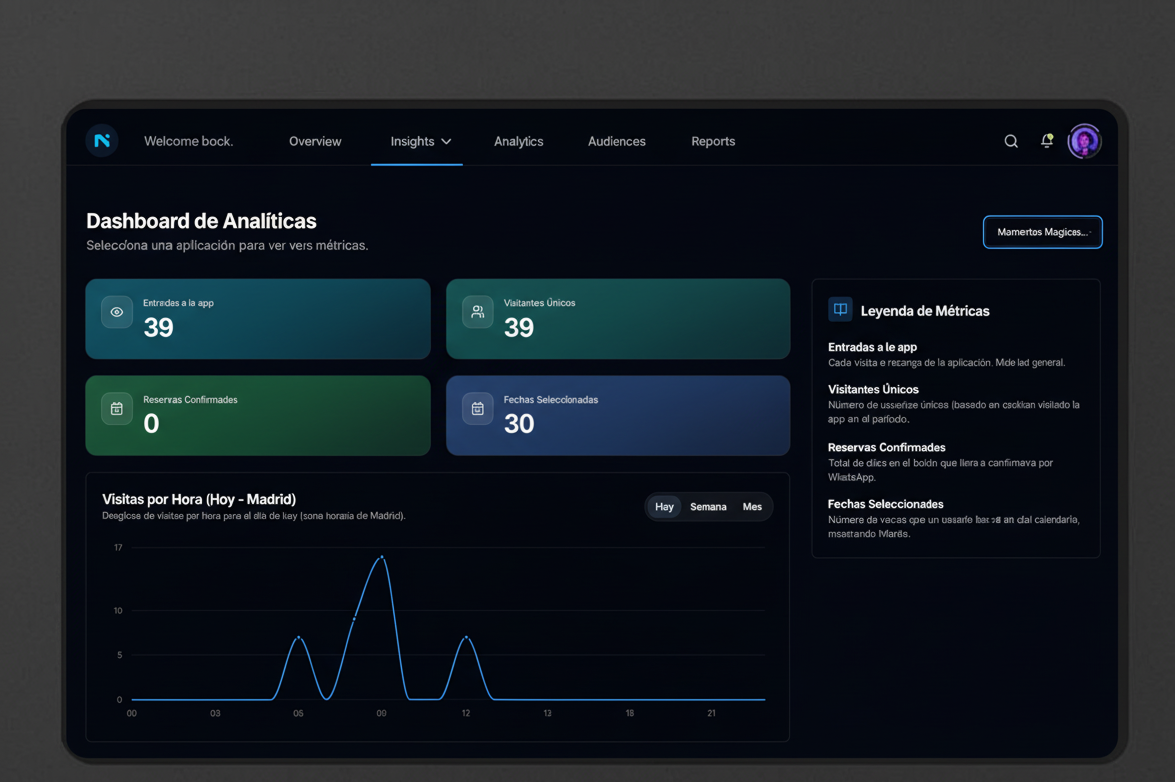The width and height of the screenshot is (1175, 782).
Task: Open the Analytics tab
Action: pos(518,141)
